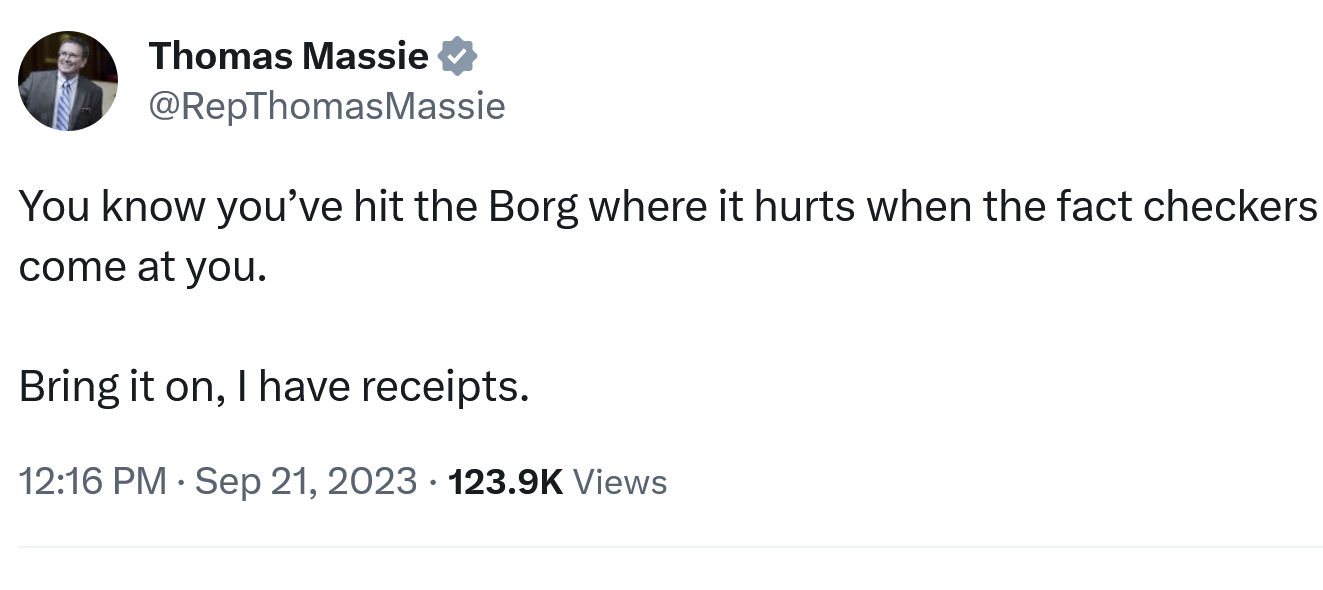The image size is (1323, 590).
Task: Click the divider line below the tweet
Action: coord(670,547)
